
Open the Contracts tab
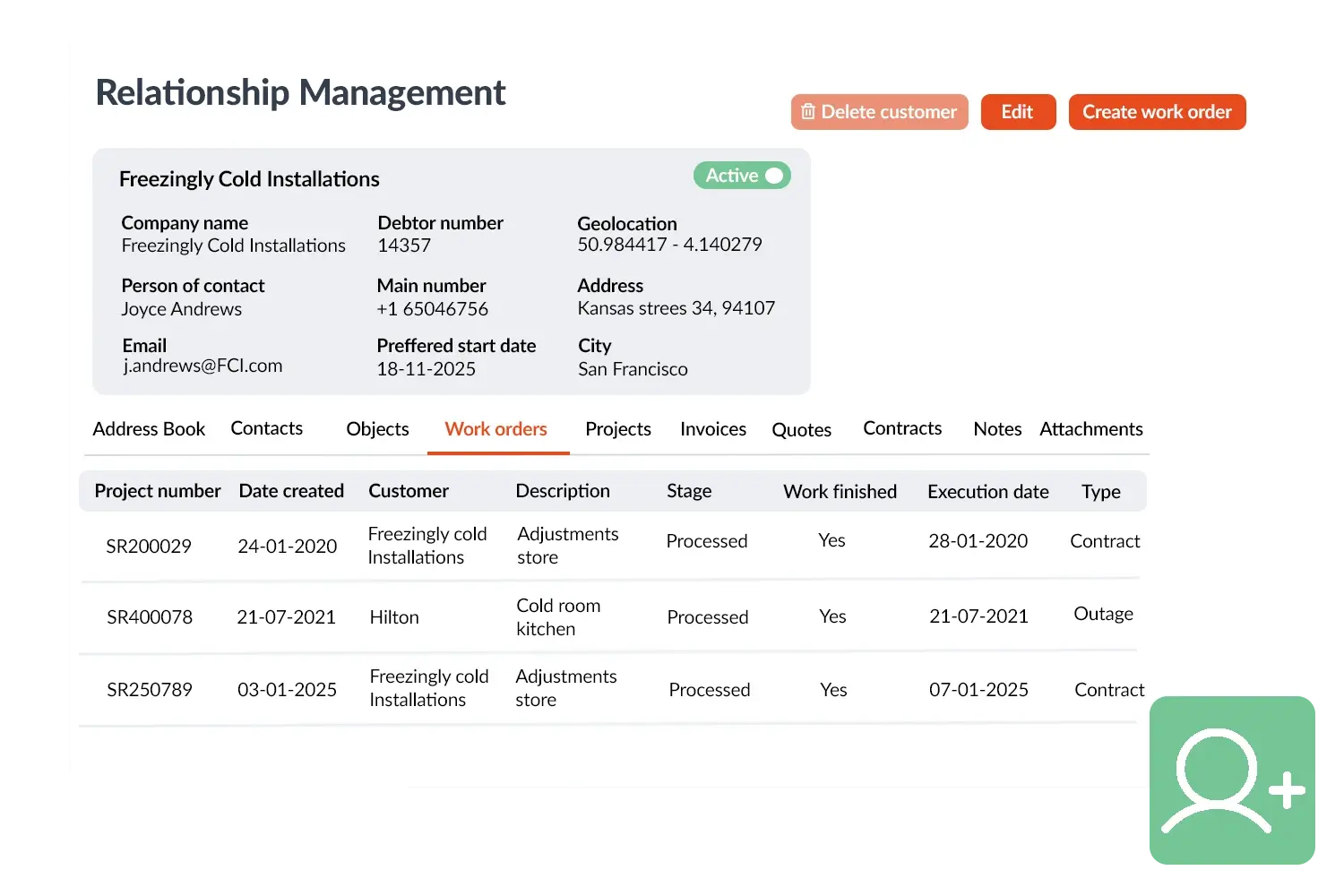click(901, 428)
